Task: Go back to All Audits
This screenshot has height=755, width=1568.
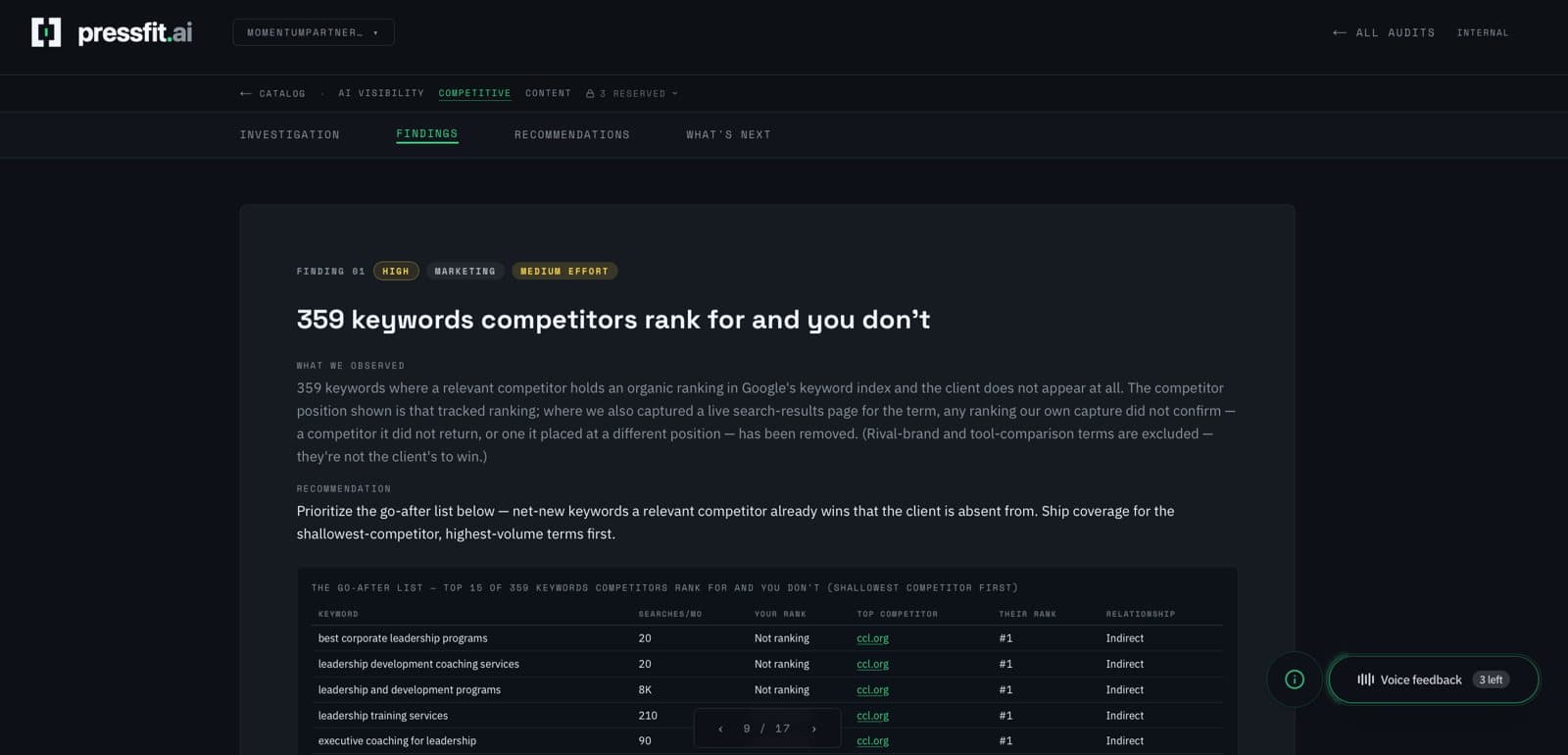Action: (1384, 32)
